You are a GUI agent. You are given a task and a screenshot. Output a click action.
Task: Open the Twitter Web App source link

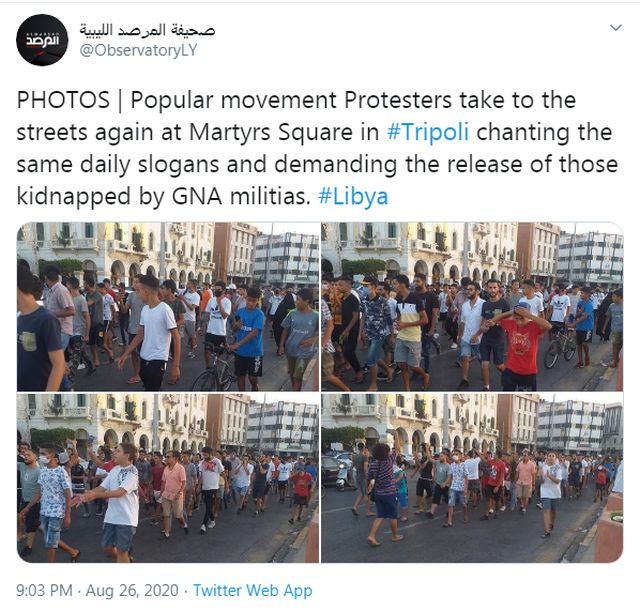point(253,590)
